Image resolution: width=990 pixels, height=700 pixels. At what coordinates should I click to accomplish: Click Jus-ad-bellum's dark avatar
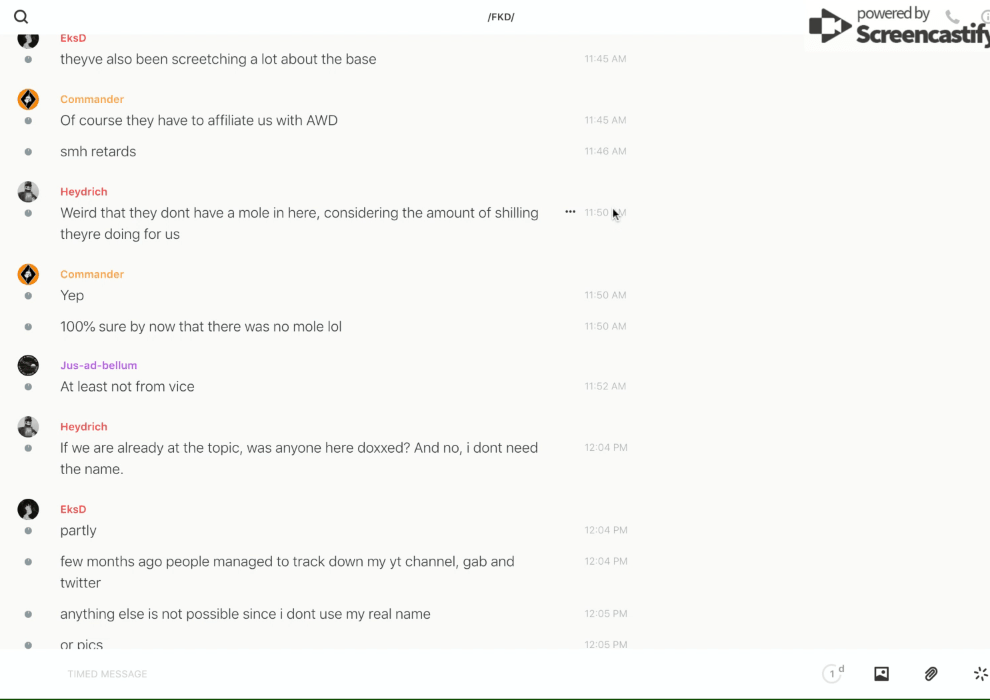coord(28,365)
